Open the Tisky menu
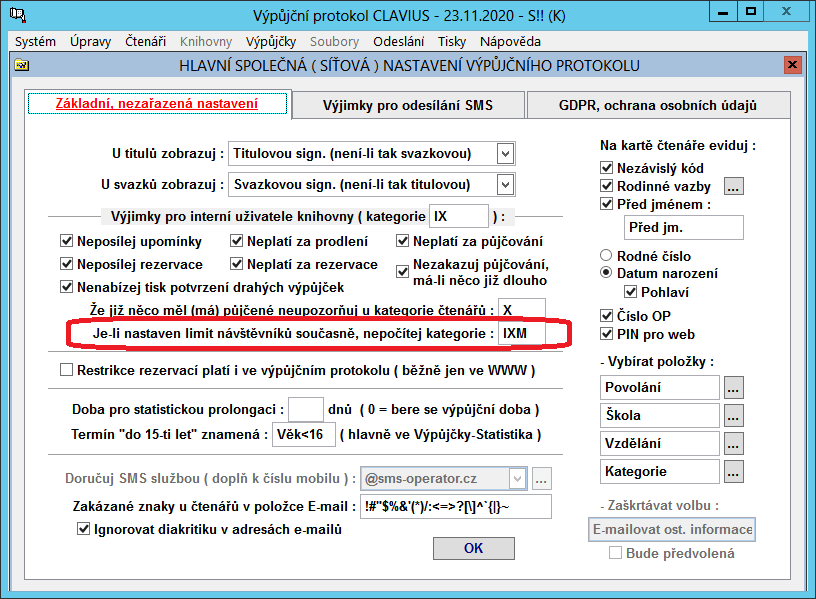Viewport: 816px width, 599px height. click(x=452, y=42)
